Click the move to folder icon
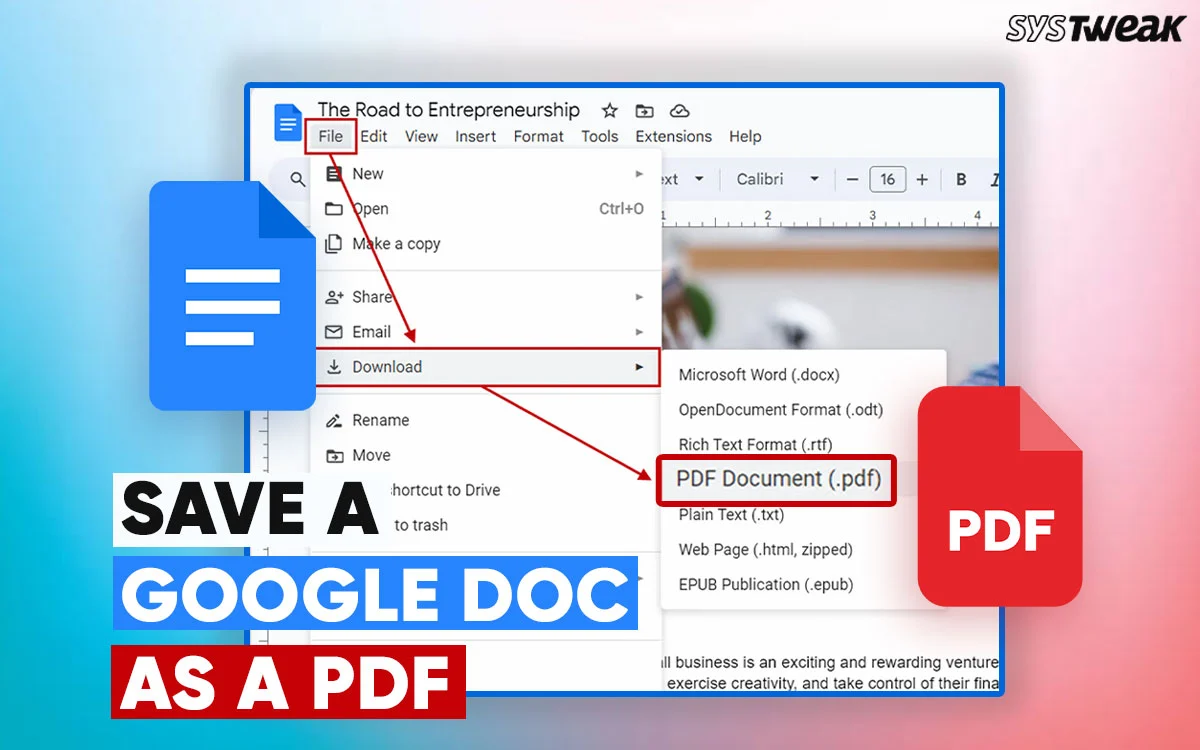Viewport: 1200px width, 750px height. (644, 111)
